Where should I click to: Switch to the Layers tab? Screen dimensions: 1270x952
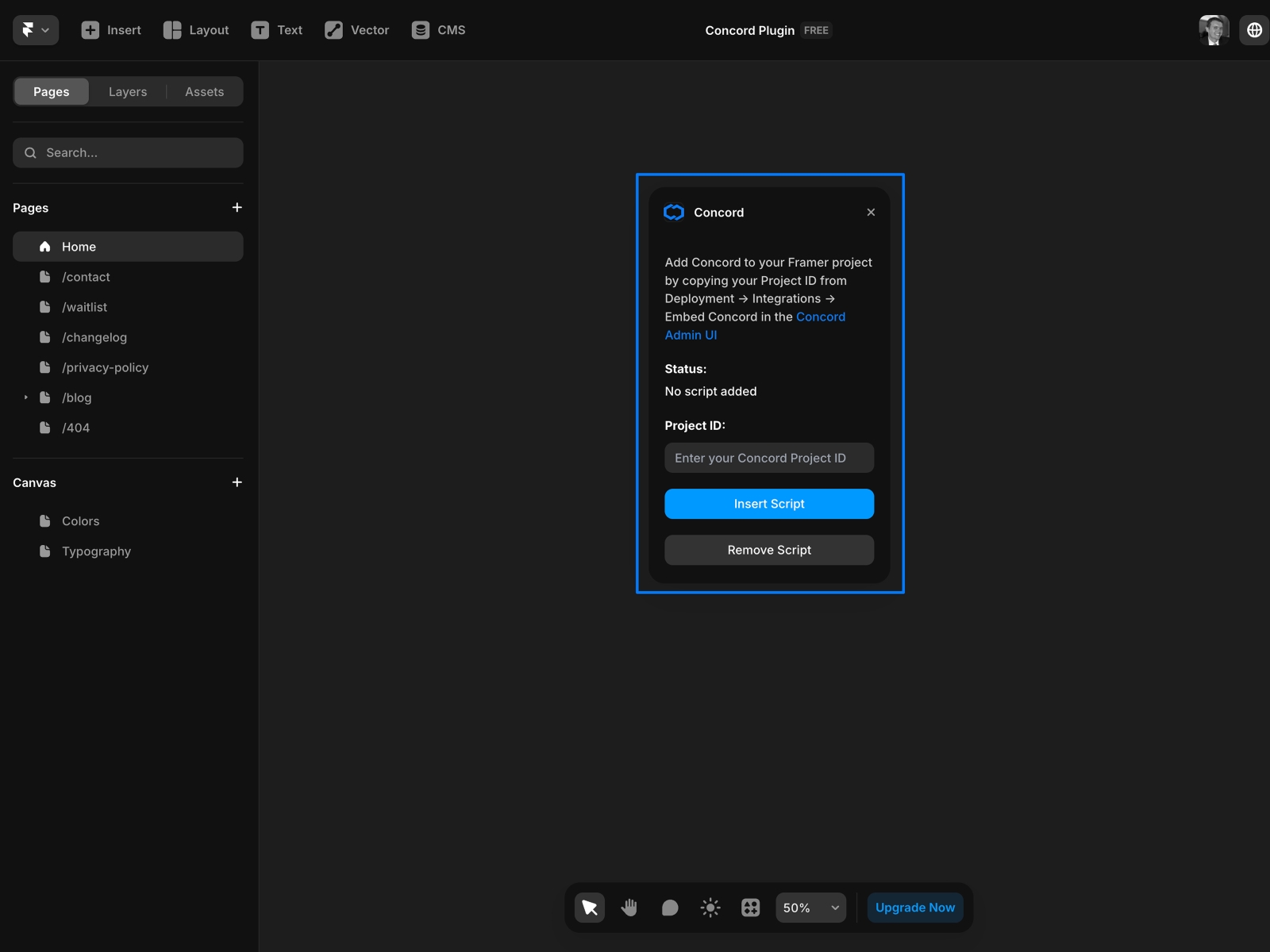(128, 91)
